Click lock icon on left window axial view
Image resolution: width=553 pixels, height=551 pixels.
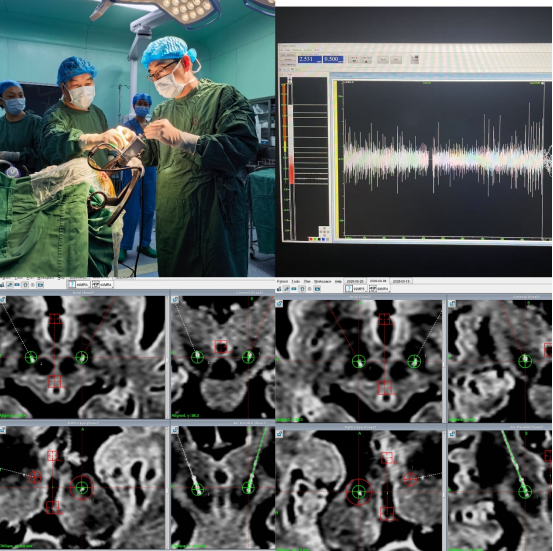coord(3,299)
